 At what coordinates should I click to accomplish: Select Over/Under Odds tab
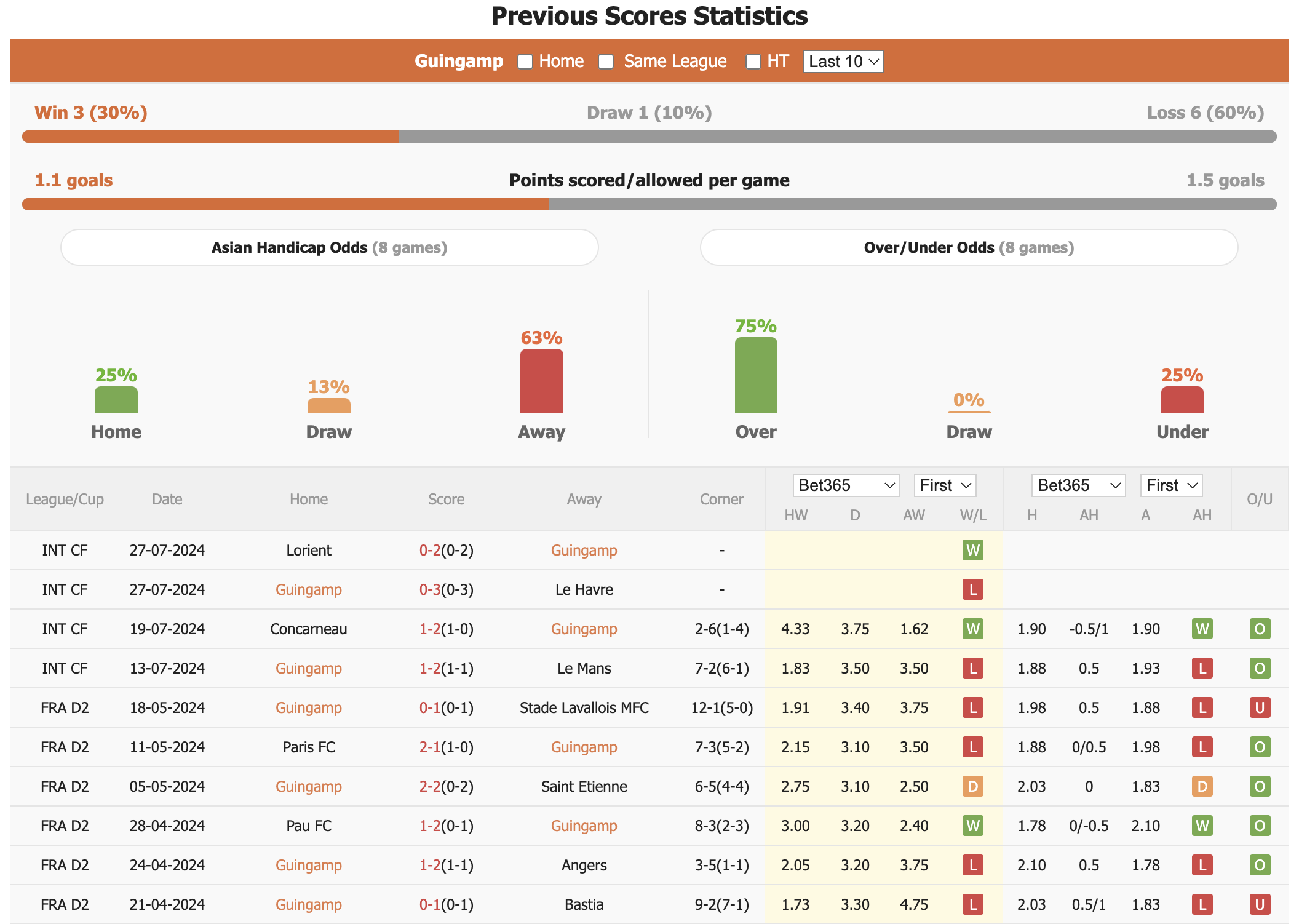pos(969,247)
